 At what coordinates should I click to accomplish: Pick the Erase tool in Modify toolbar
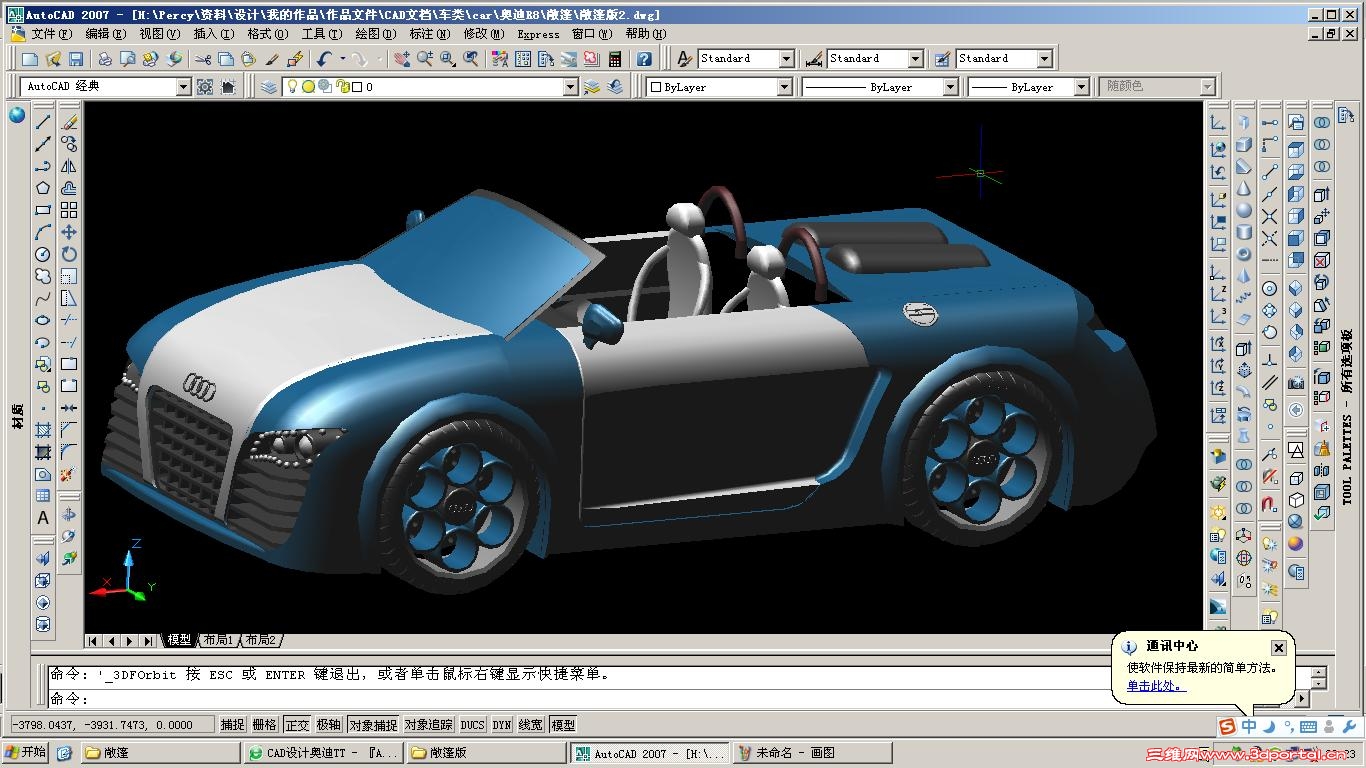click(69, 122)
